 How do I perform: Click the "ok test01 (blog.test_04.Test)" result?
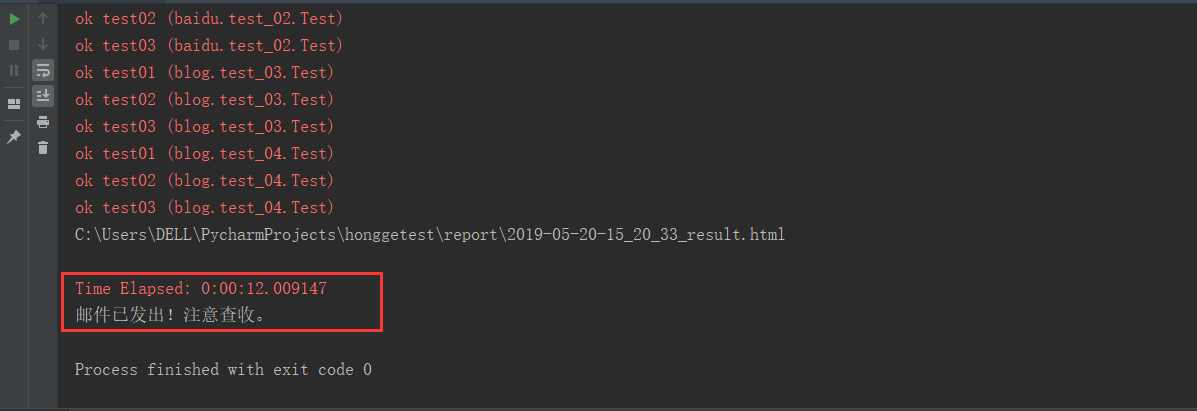204,154
